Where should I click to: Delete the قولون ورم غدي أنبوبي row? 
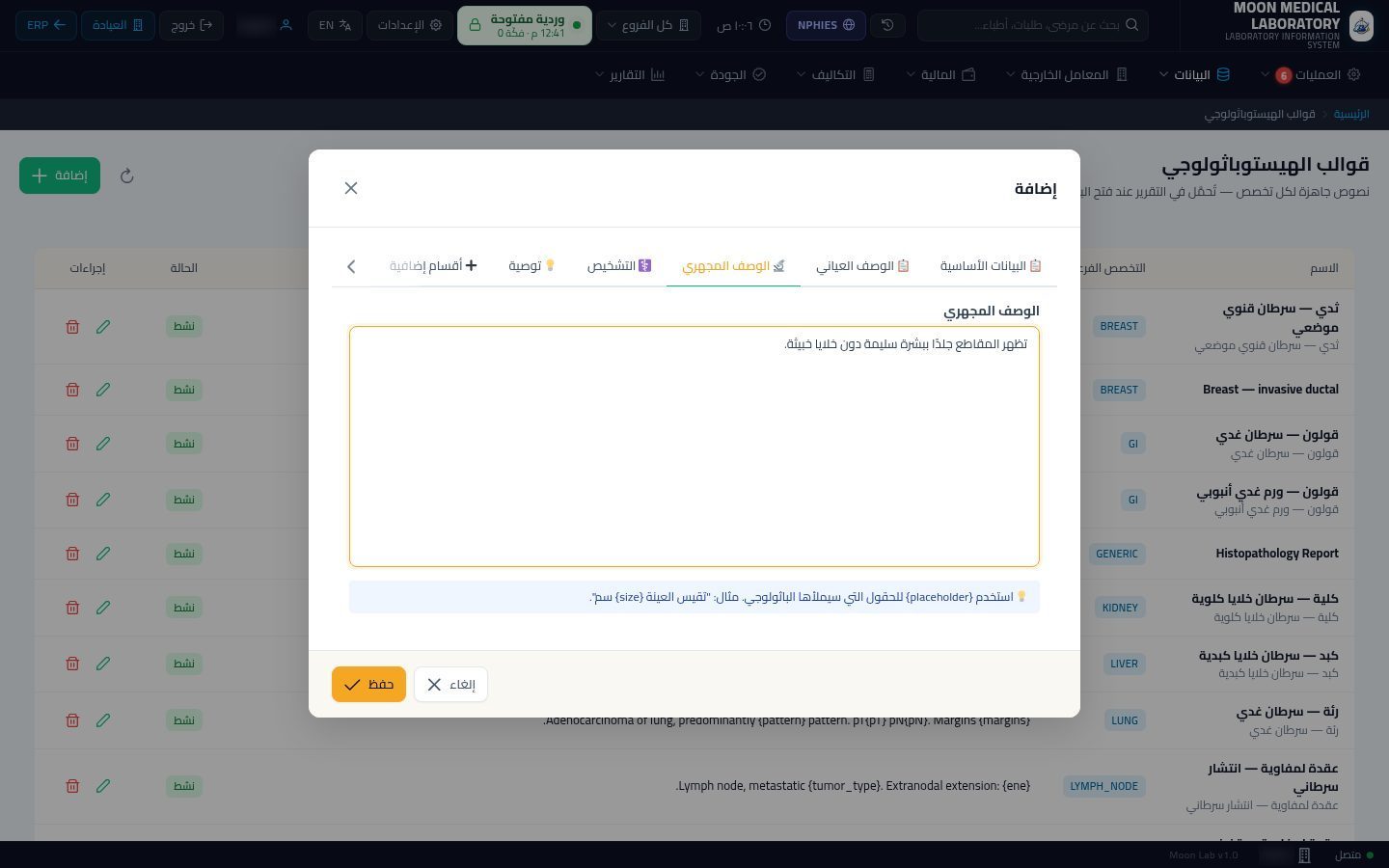pos(72,500)
